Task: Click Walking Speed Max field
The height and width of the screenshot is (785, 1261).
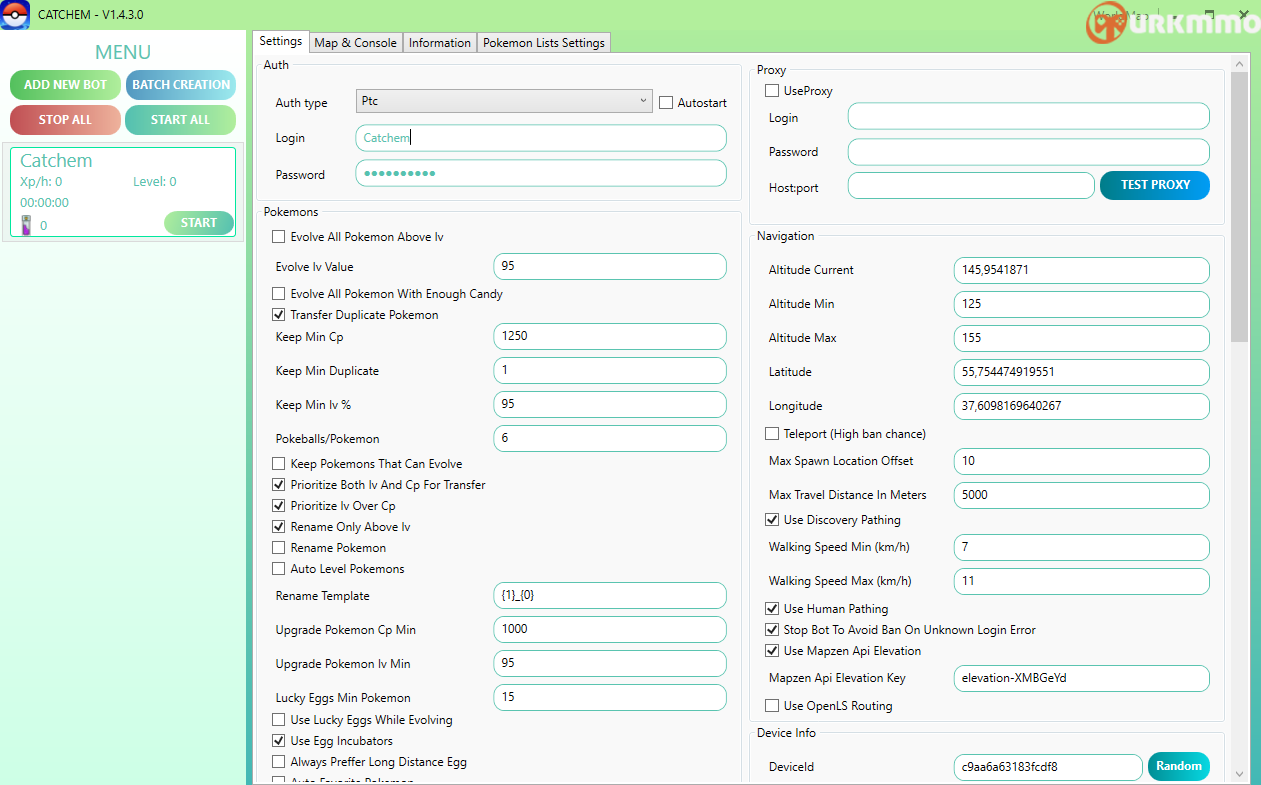Action: [x=1082, y=581]
